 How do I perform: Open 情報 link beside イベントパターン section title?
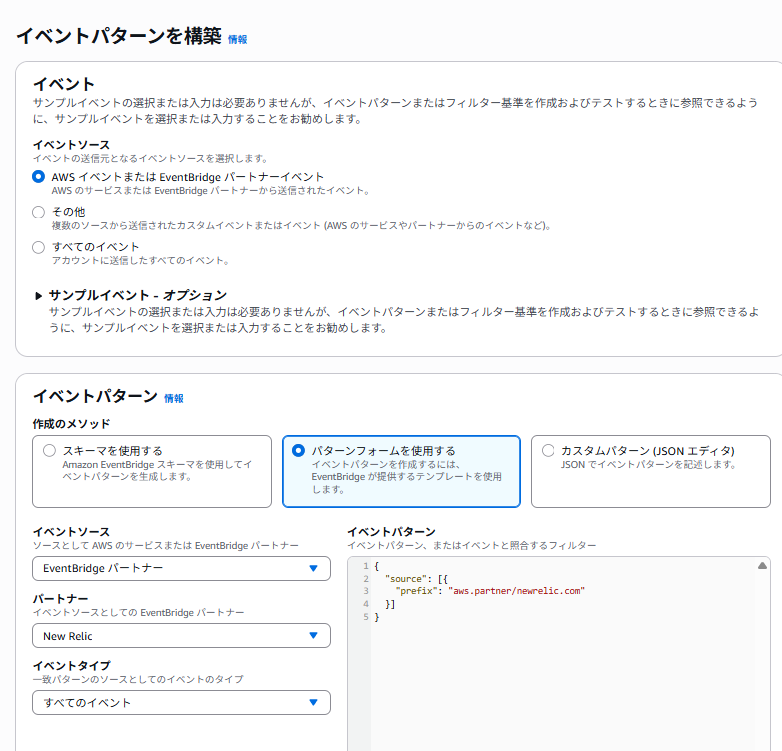pos(174,398)
